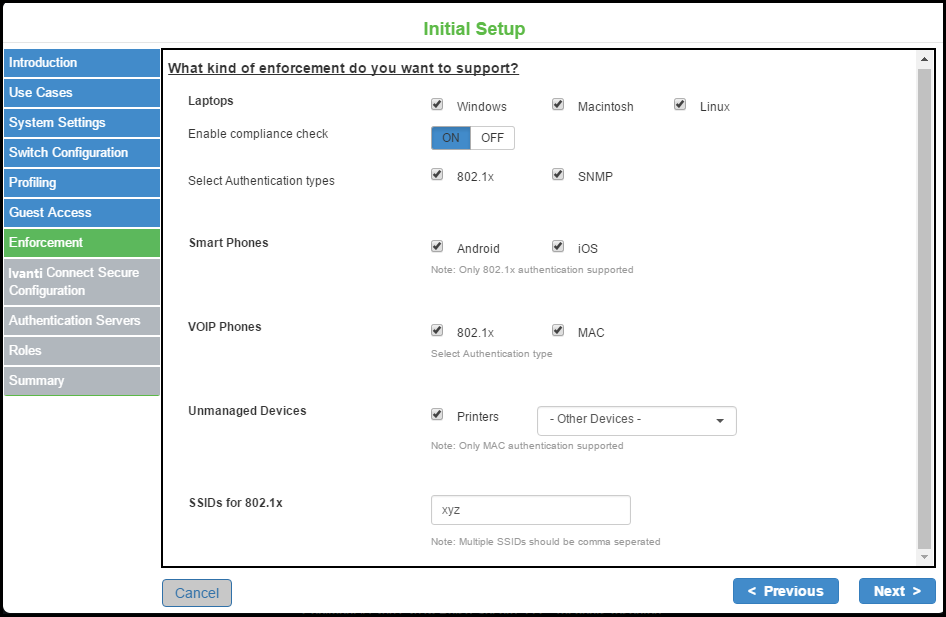Uncheck the Linux checkbox

(680, 104)
